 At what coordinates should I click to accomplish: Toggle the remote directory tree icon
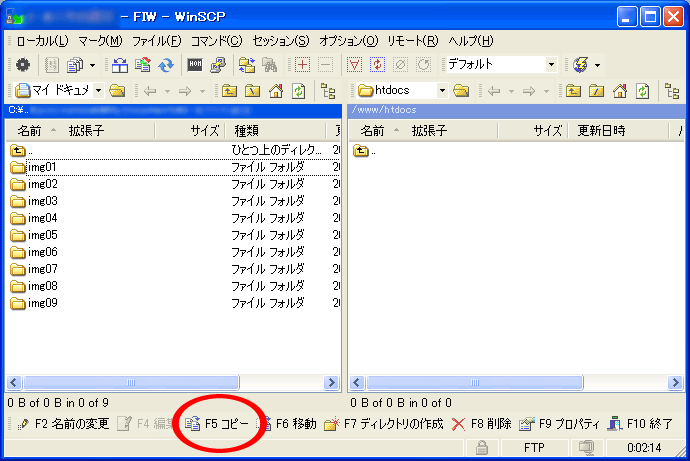(x=672, y=91)
